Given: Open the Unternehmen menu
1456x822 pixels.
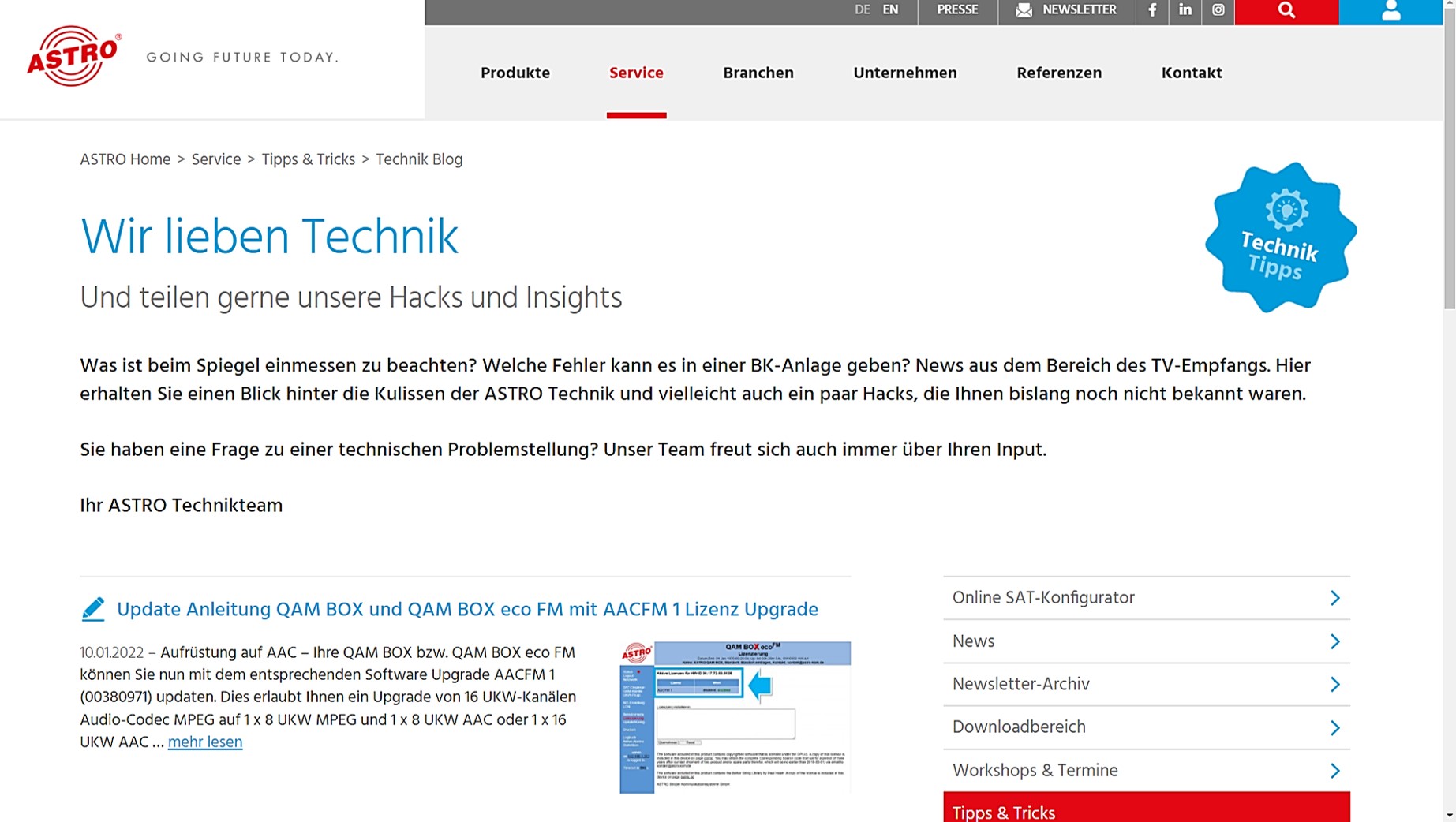Looking at the screenshot, I should point(905,73).
